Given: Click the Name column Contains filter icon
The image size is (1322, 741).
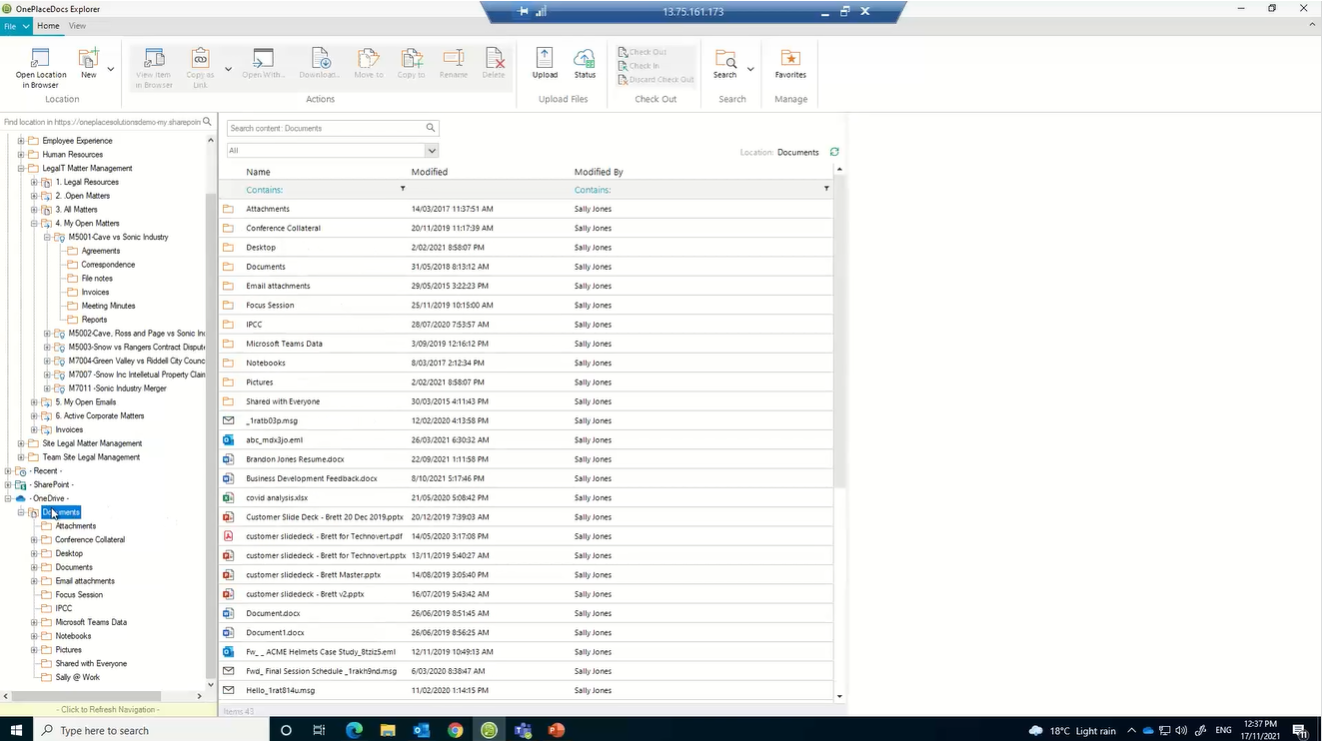Looking at the screenshot, I should coord(402,188).
